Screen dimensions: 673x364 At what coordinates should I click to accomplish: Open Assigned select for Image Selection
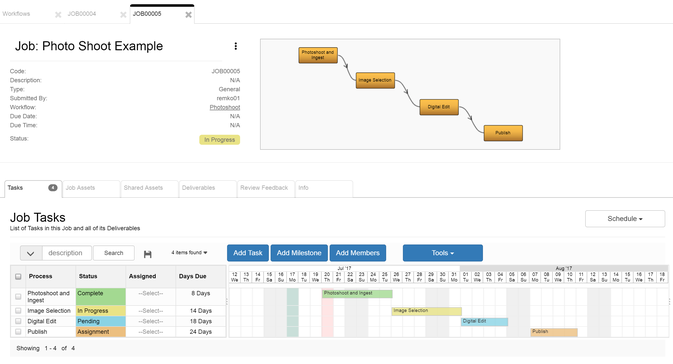point(151,311)
